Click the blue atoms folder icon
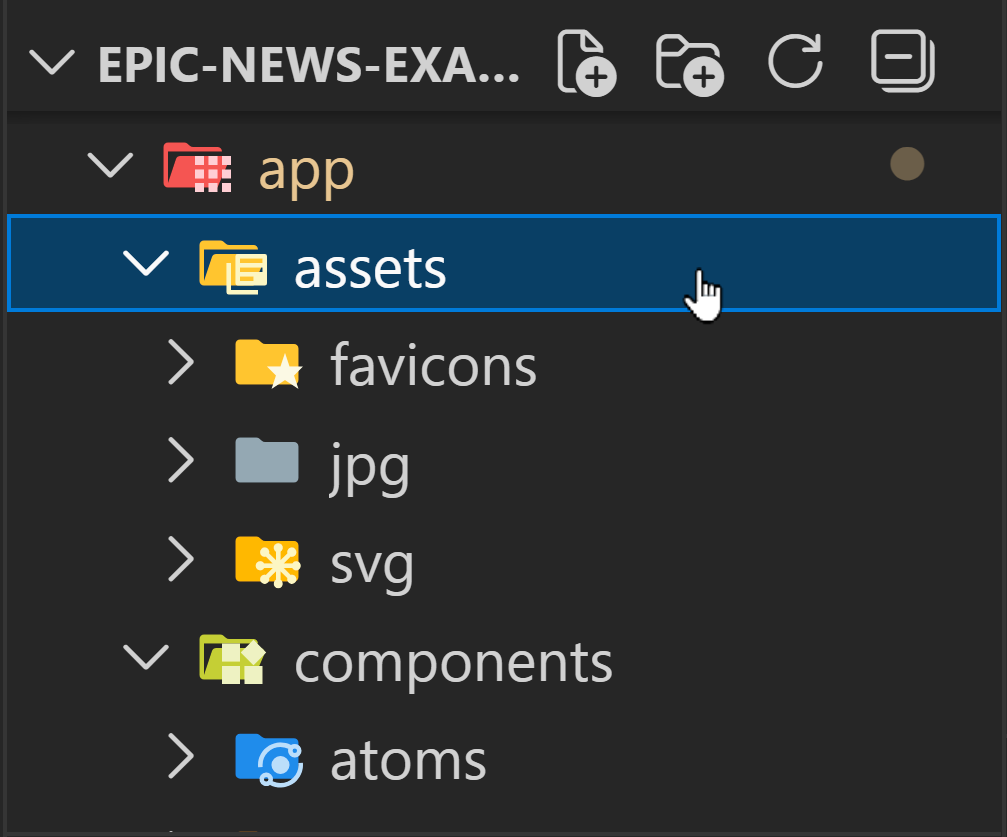1007x837 pixels. (268, 759)
